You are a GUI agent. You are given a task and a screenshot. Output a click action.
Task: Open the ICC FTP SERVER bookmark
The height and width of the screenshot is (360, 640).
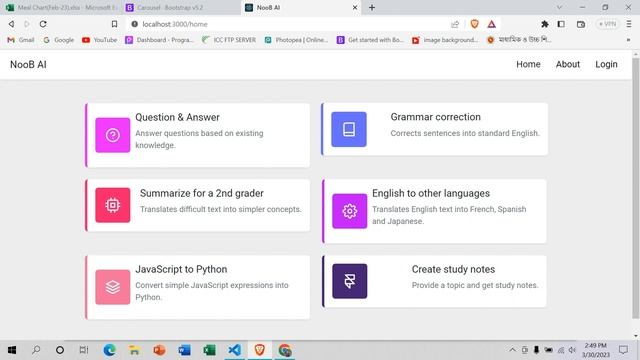(229, 40)
